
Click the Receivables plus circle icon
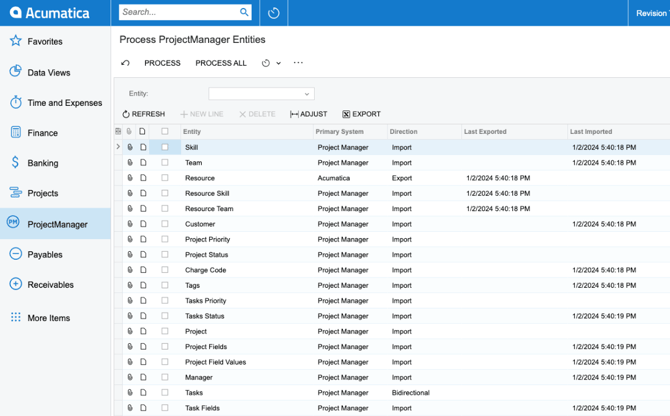click(x=16, y=284)
